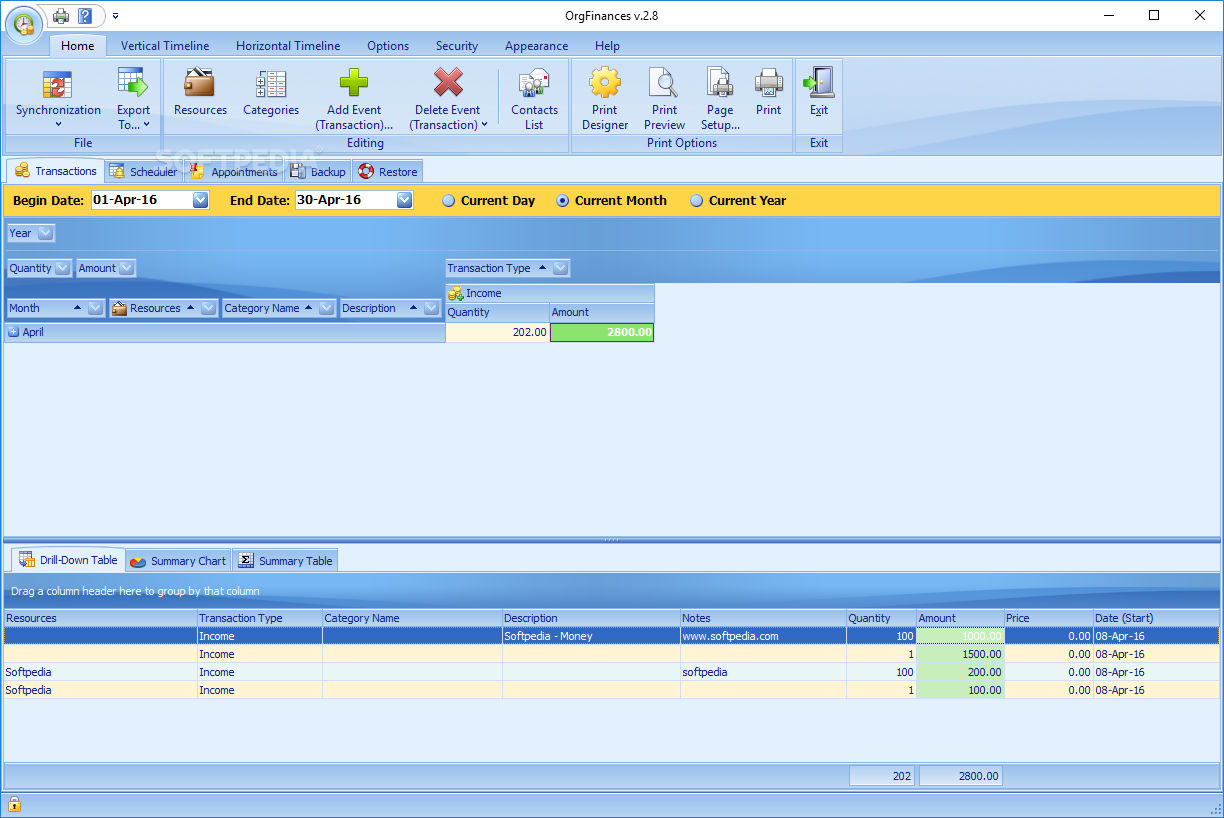Open the Contacts List
The image size is (1224, 818).
click(x=535, y=98)
